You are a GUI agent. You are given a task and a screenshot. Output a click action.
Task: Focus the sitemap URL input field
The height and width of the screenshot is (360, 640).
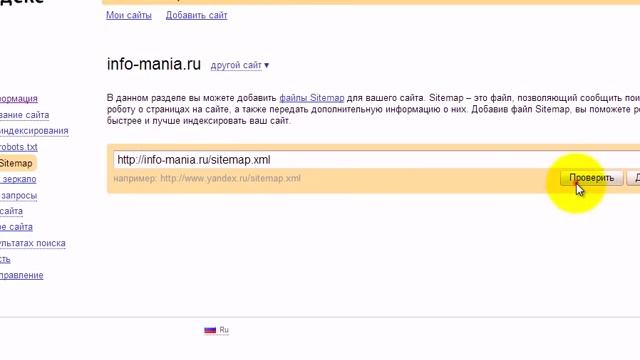click(376, 160)
